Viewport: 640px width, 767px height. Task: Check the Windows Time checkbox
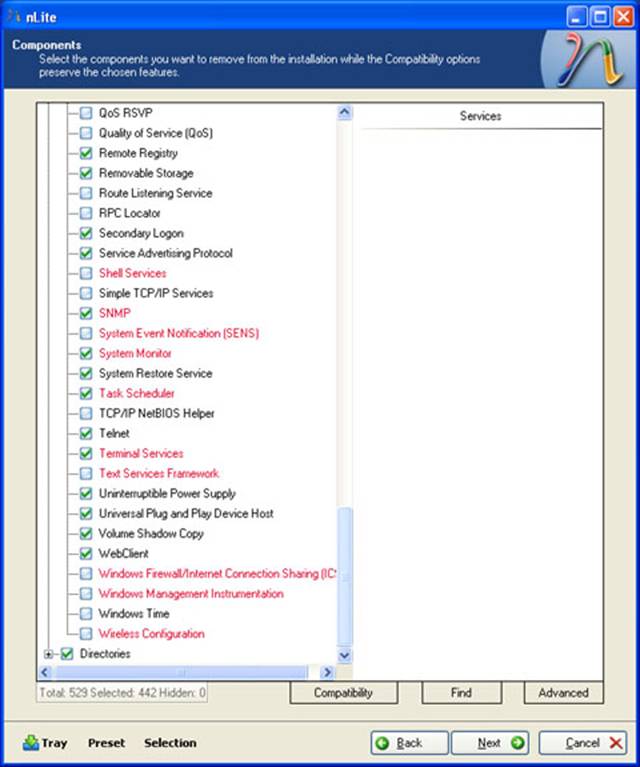tap(86, 613)
